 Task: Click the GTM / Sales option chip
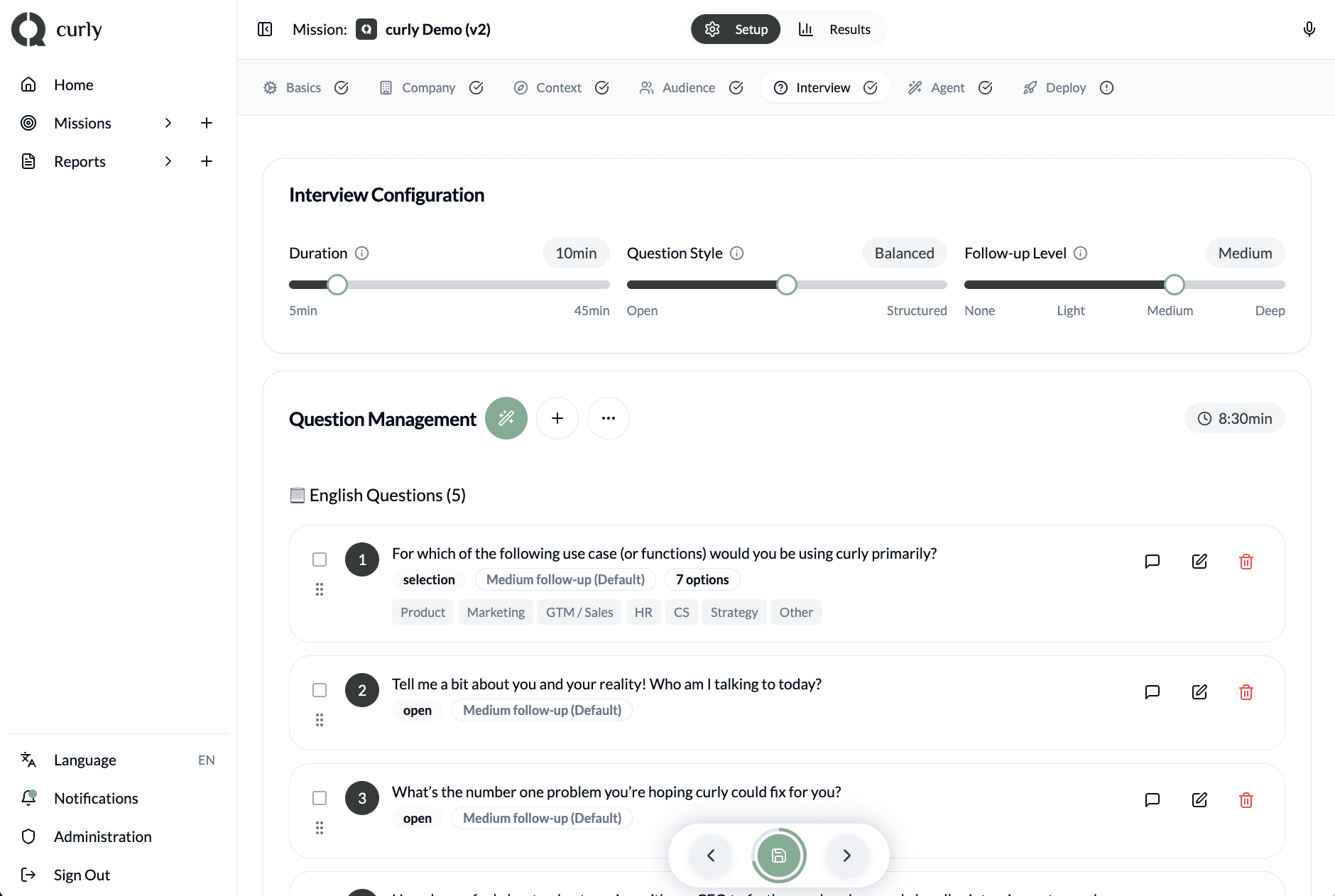(x=579, y=612)
